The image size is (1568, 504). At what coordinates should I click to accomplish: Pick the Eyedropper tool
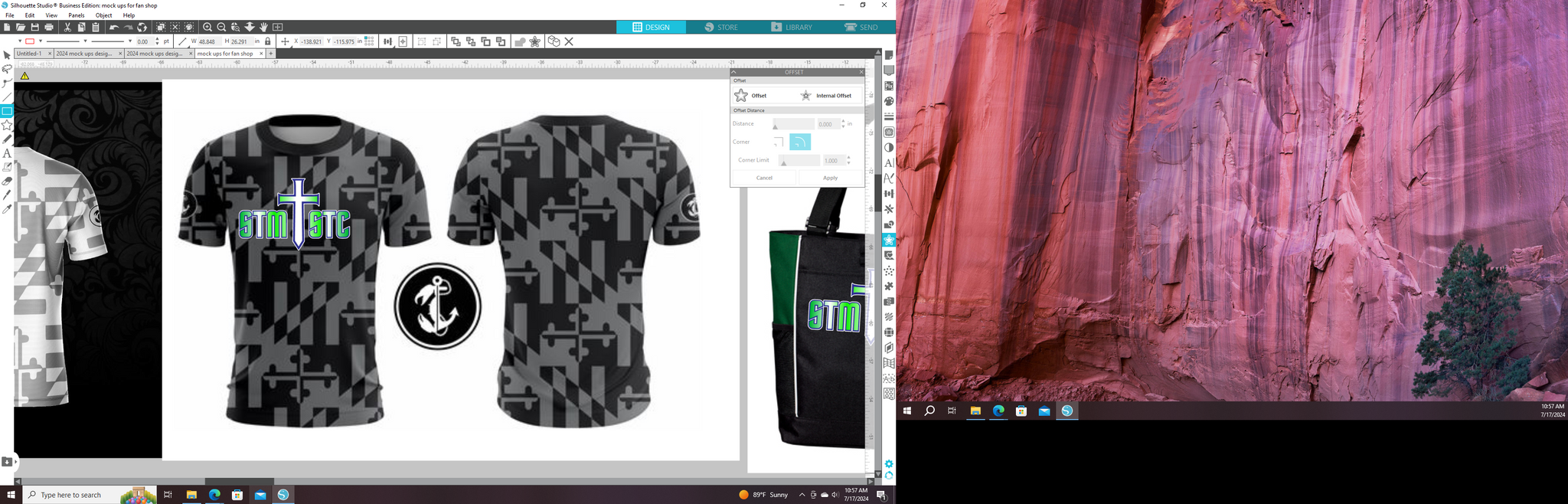7,208
